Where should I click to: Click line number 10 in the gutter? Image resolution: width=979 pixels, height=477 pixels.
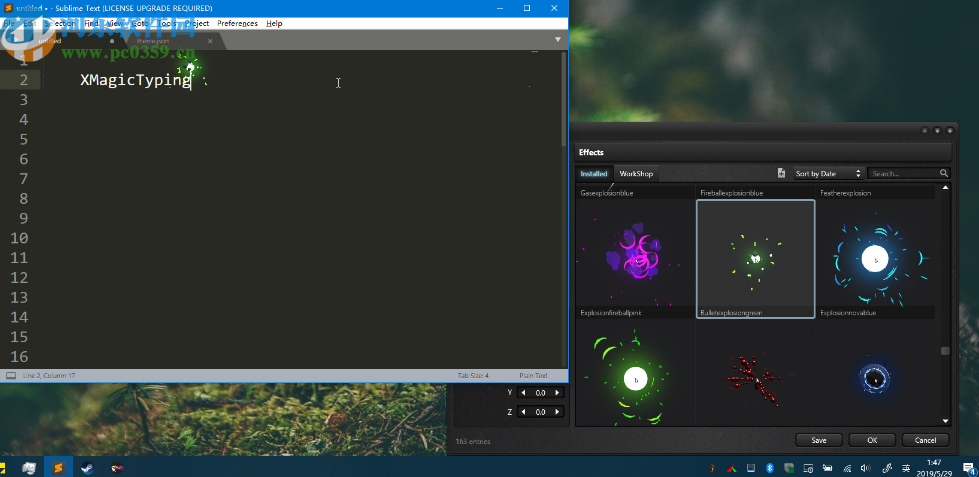(18, 238)
